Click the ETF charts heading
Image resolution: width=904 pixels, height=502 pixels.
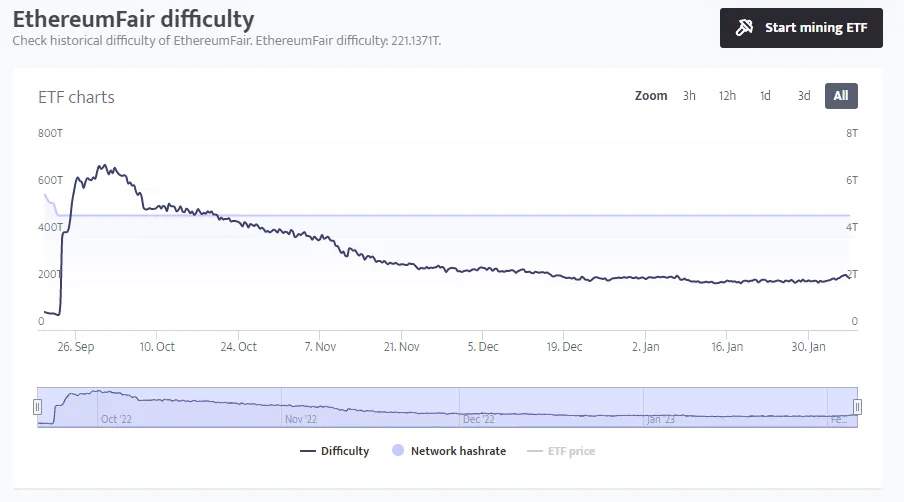pyautogui.click(x=76, y=97)
